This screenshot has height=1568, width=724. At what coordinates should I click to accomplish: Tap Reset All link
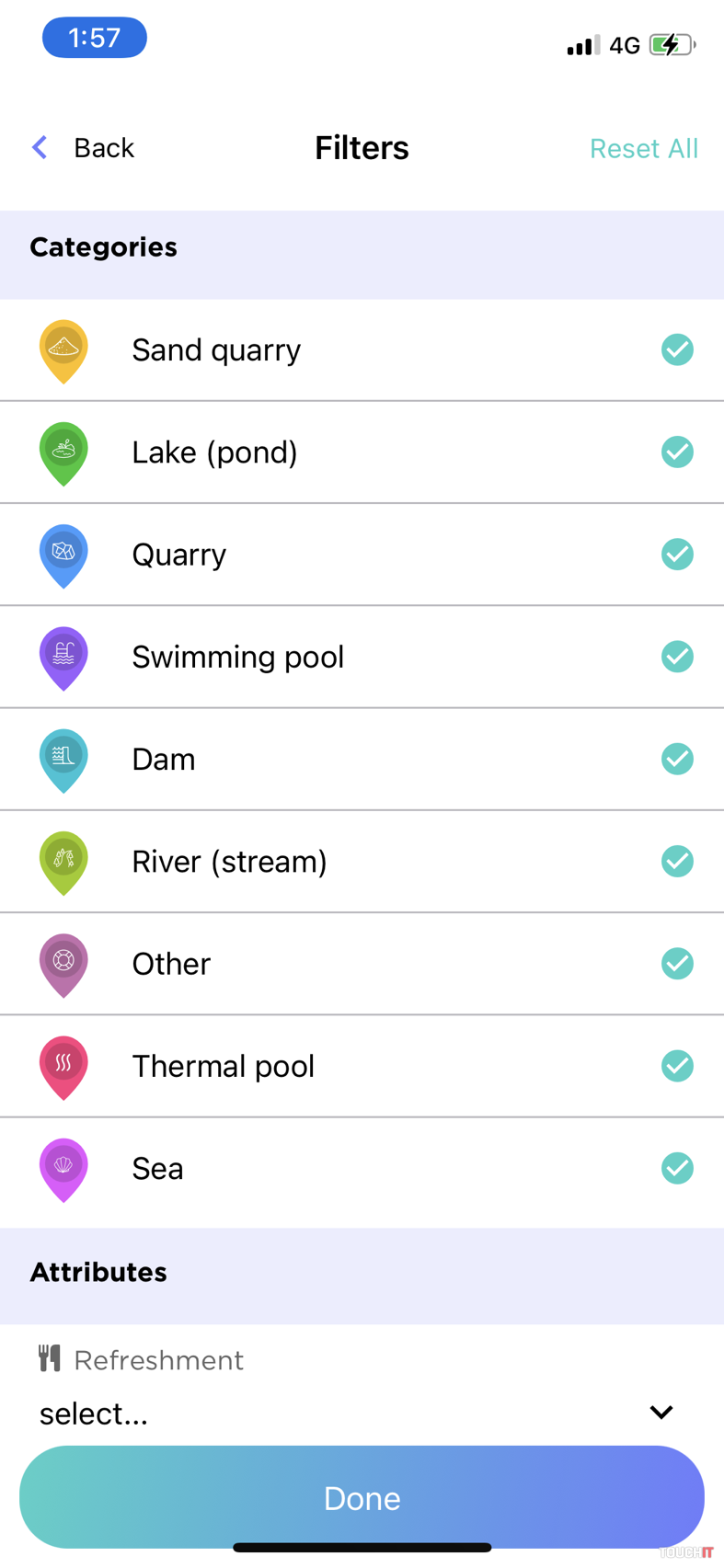[643, 149]
